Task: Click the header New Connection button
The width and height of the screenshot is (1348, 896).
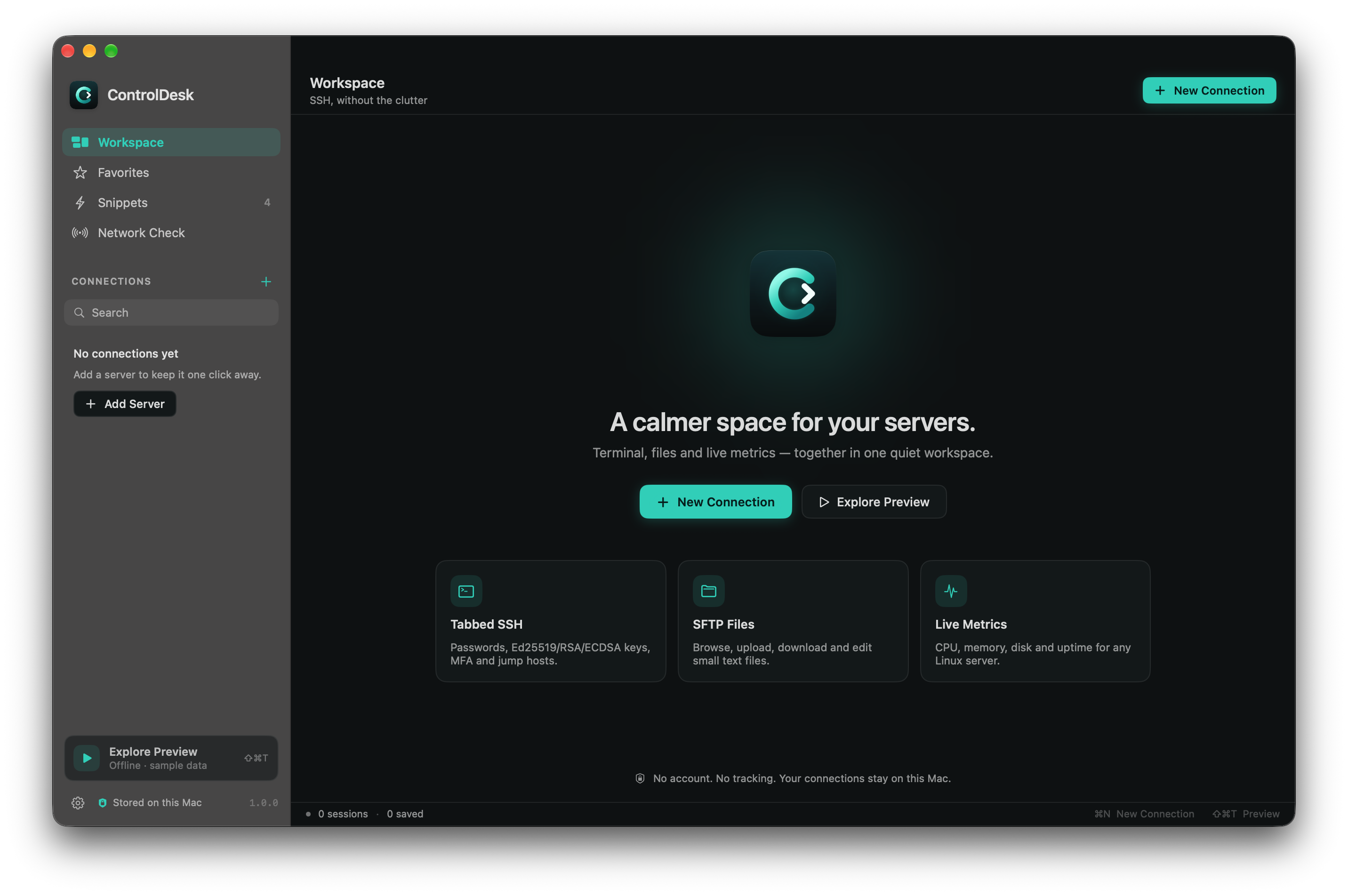Action: (x=1209, y=90)
